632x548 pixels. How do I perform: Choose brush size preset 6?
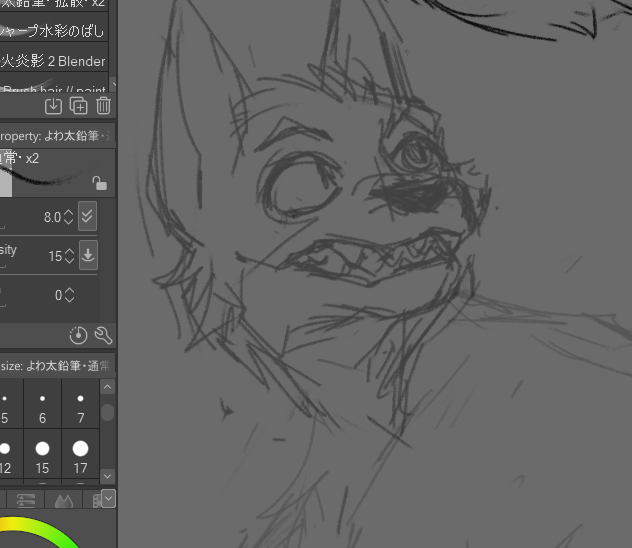42,404
